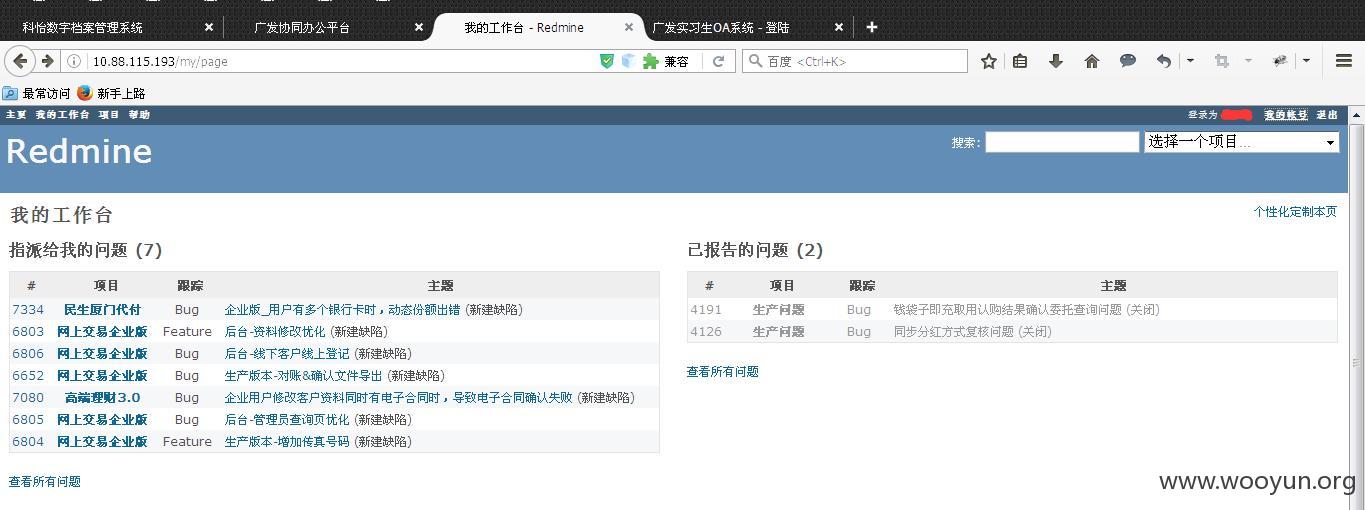Go forward with the browser forward arrow

coord(47,61)
